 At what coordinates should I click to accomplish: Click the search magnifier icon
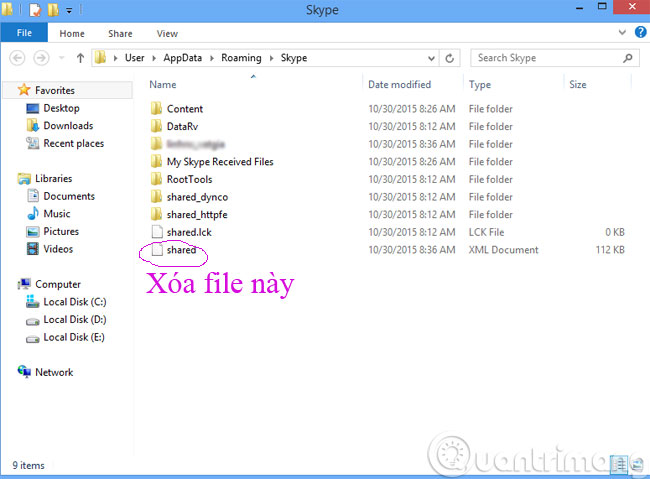tap(628, 58)
